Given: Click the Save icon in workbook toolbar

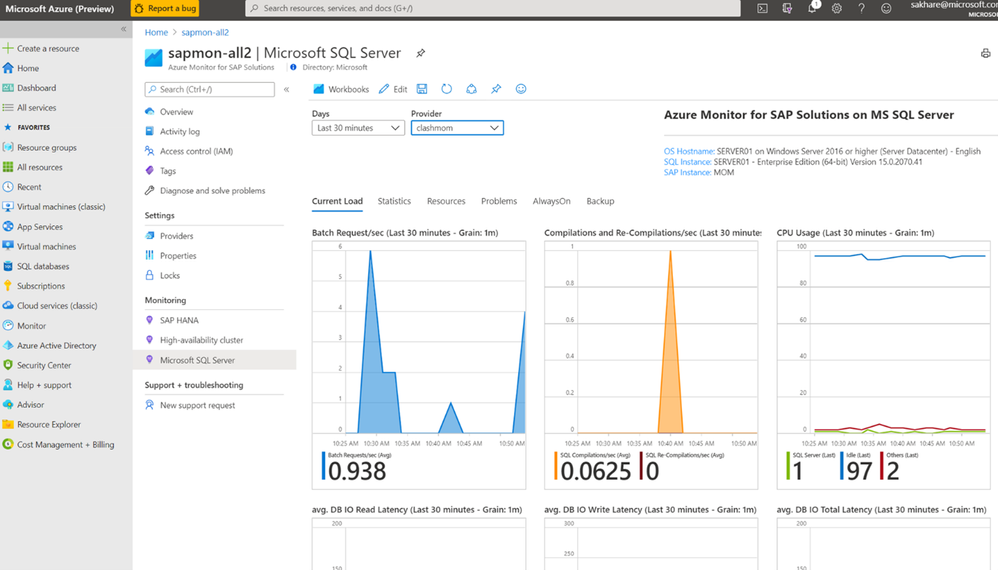Looking at the screenshot, I should click(x=422, y=89).
